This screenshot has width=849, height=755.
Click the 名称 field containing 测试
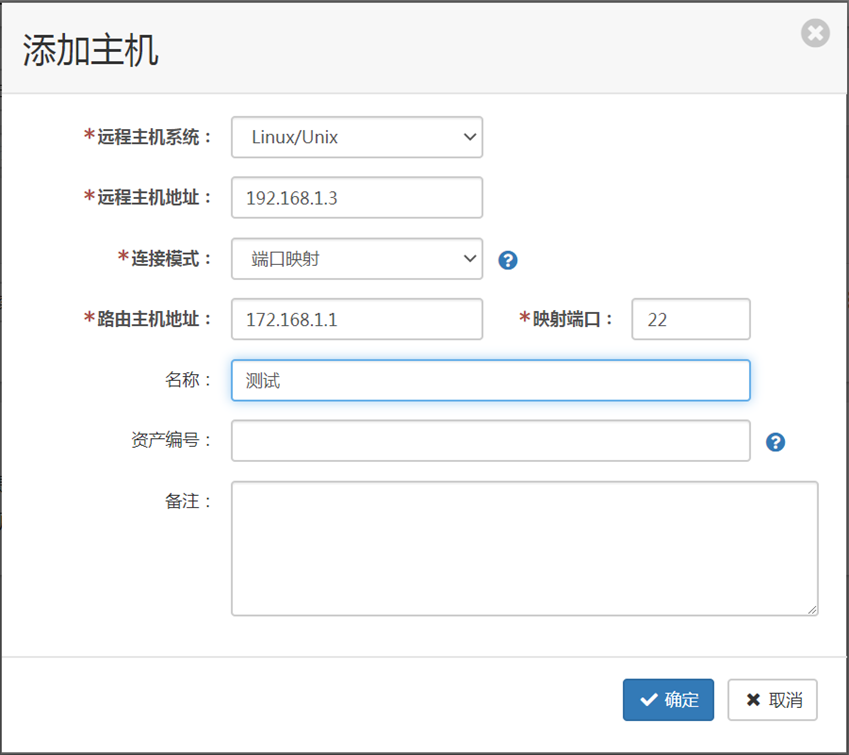(491, 380)
